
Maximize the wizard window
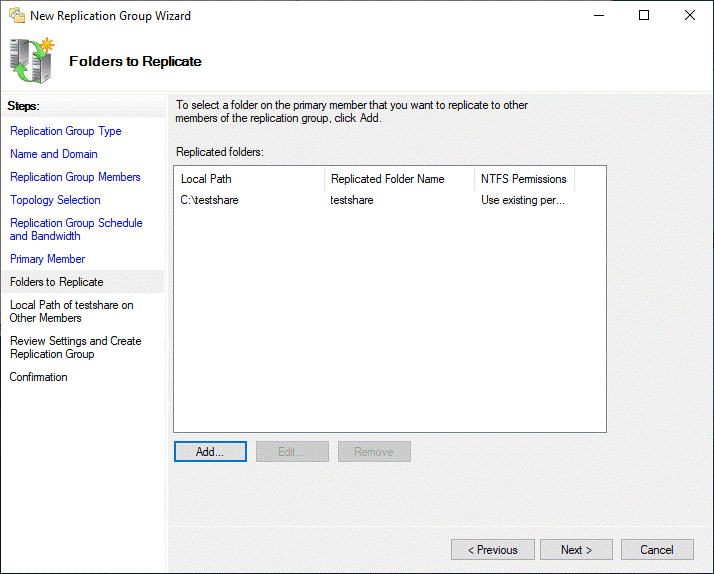coord(644,16)
